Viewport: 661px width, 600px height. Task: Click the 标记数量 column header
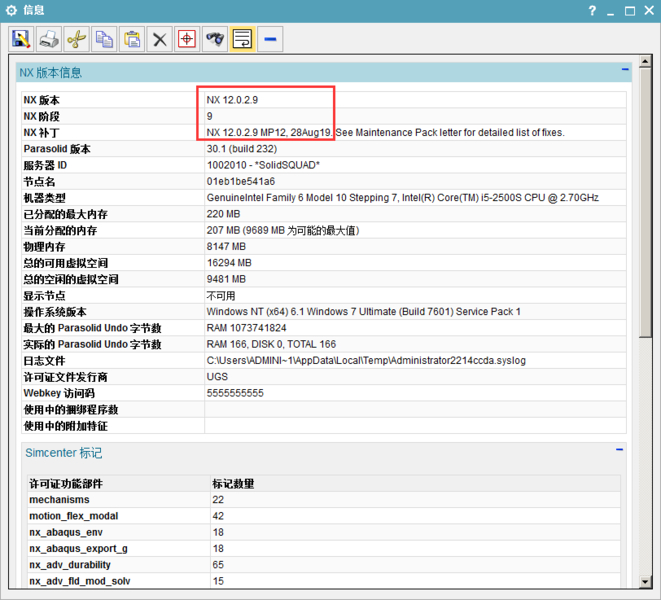pyautogui.click(x=233, y=484)
